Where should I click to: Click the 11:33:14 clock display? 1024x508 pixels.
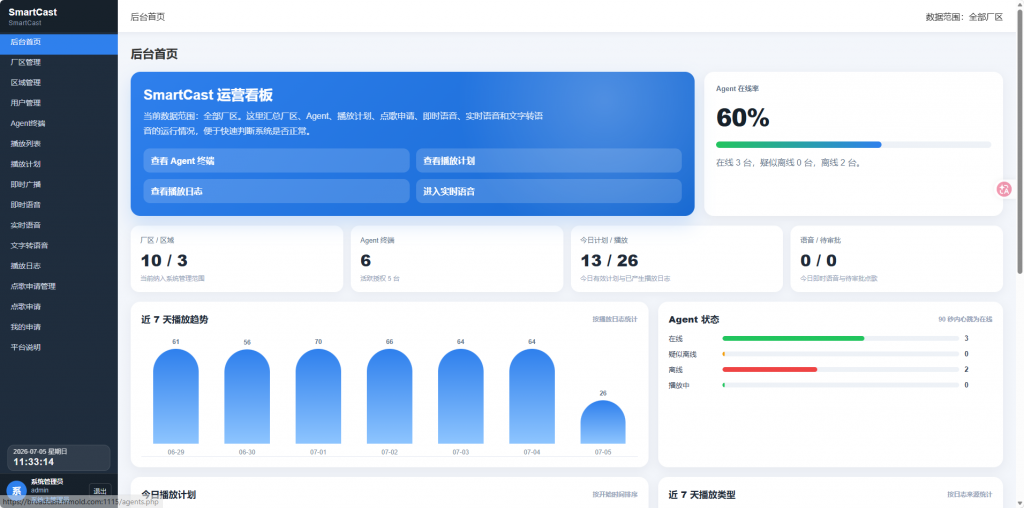click(33, 462)
